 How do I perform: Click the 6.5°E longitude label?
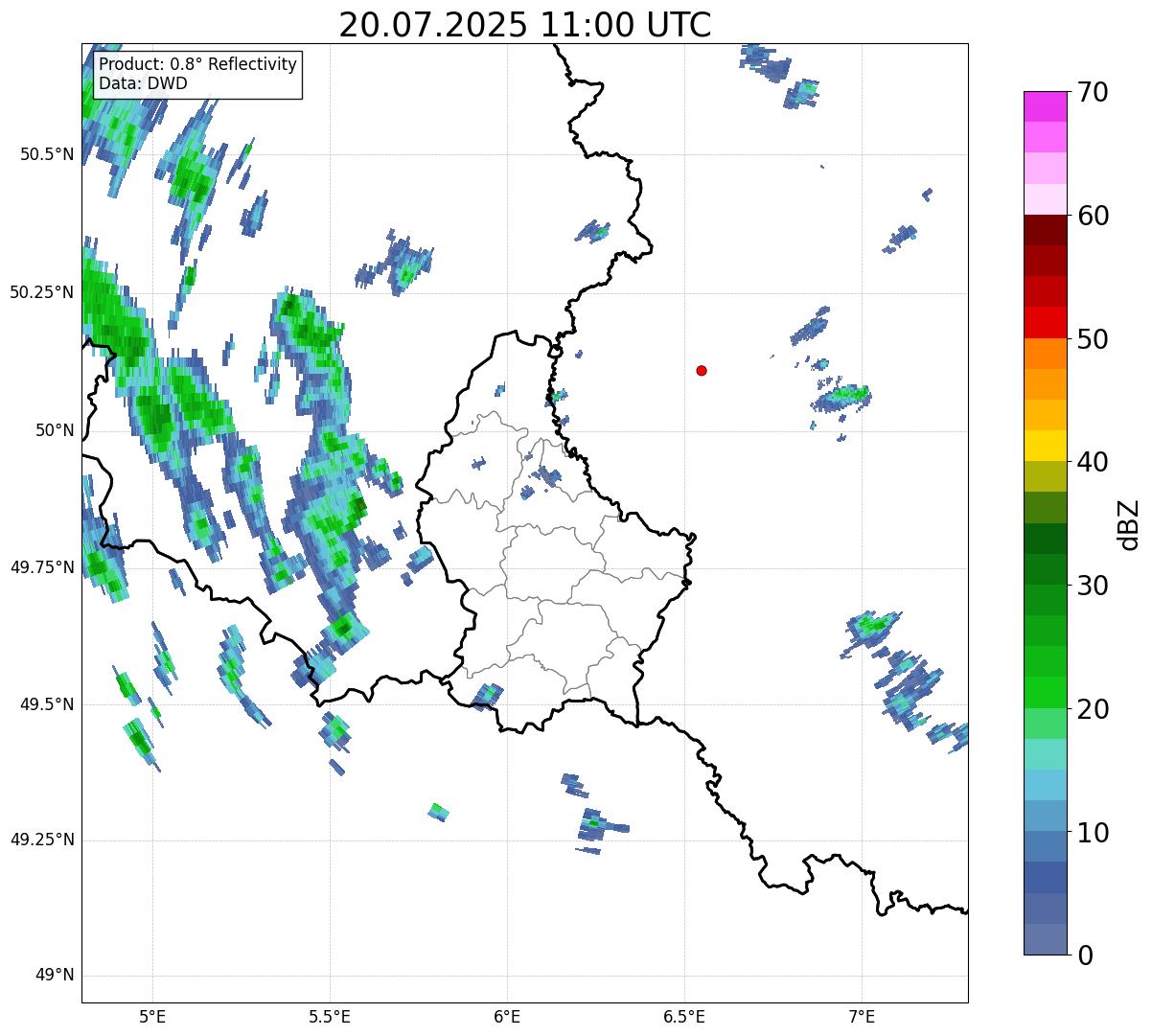coord(684,1016)
